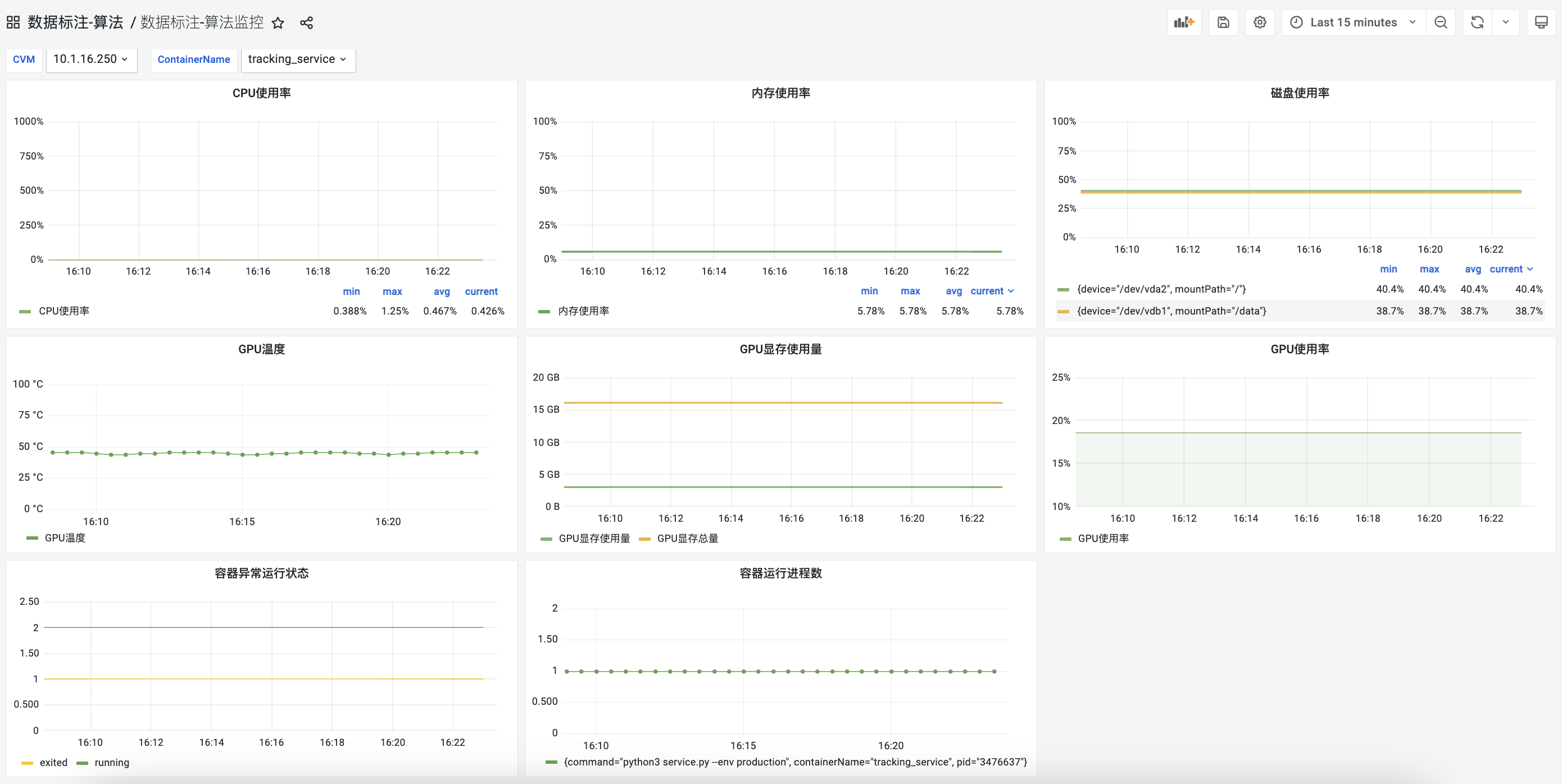Toggle the running series legend

tap(112, 762)
